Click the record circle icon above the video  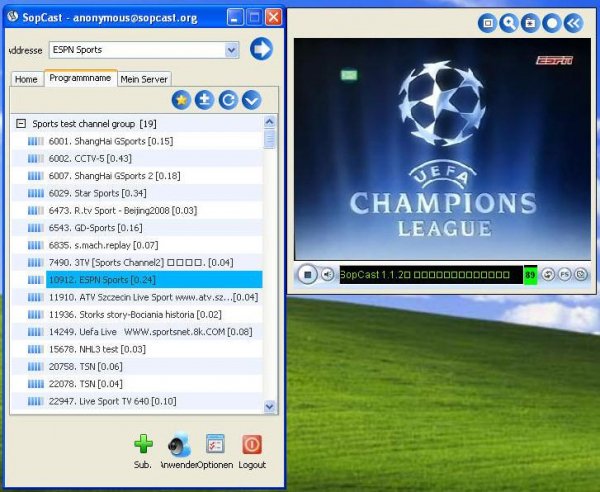pos(552,23)
